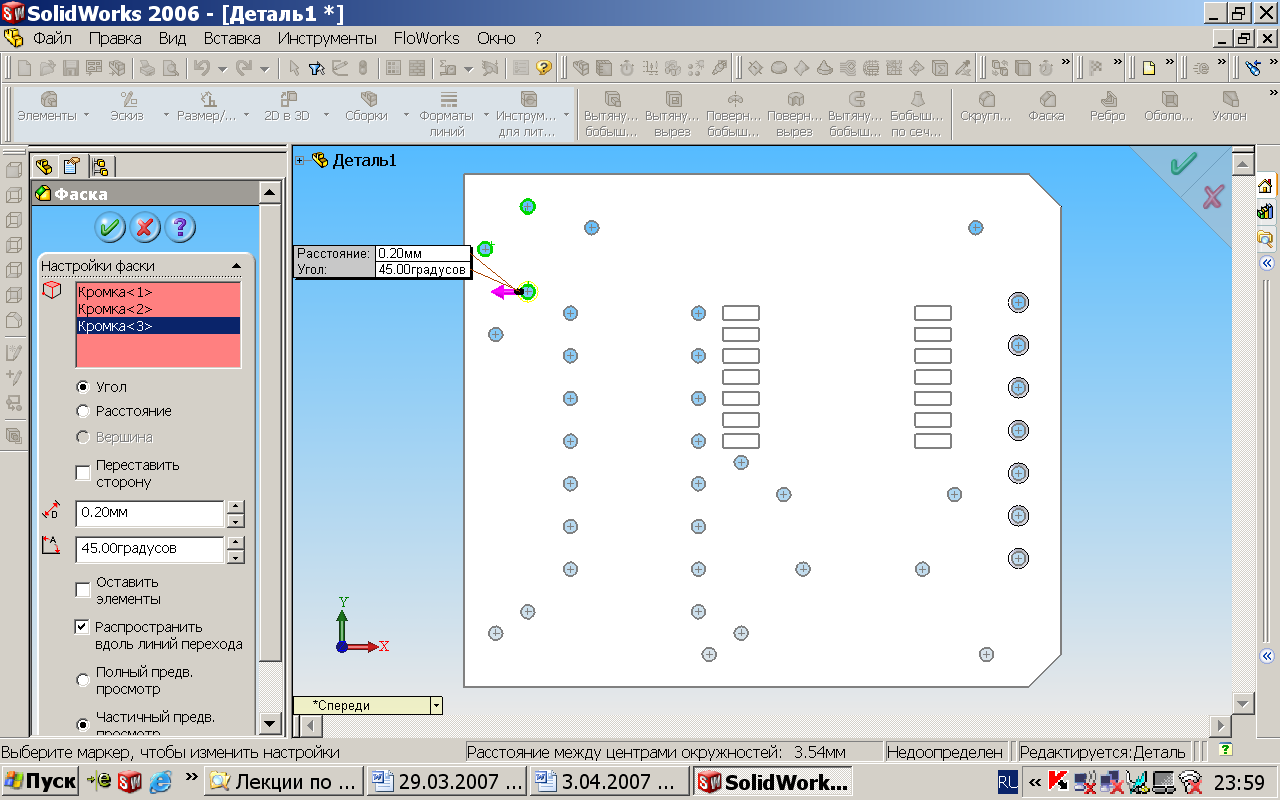
Task: Click the home icon on the task pane
Action: pos(1265,186)
